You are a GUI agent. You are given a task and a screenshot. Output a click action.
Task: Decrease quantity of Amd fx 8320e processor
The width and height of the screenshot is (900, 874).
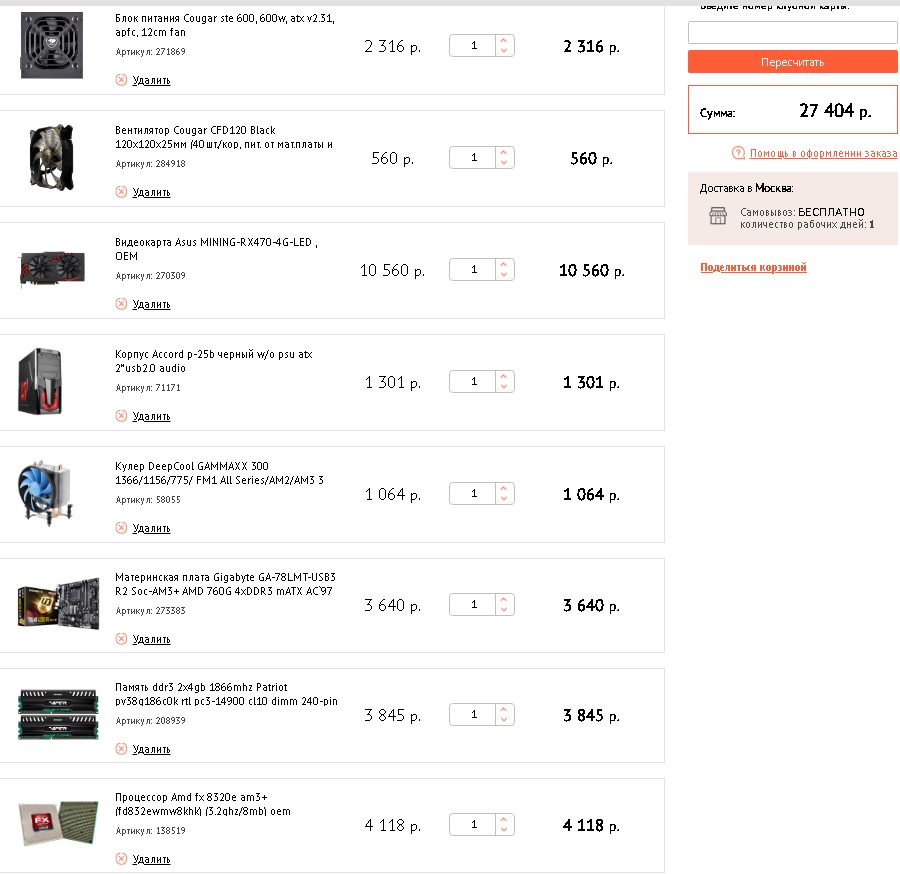[x=504, y=830]
